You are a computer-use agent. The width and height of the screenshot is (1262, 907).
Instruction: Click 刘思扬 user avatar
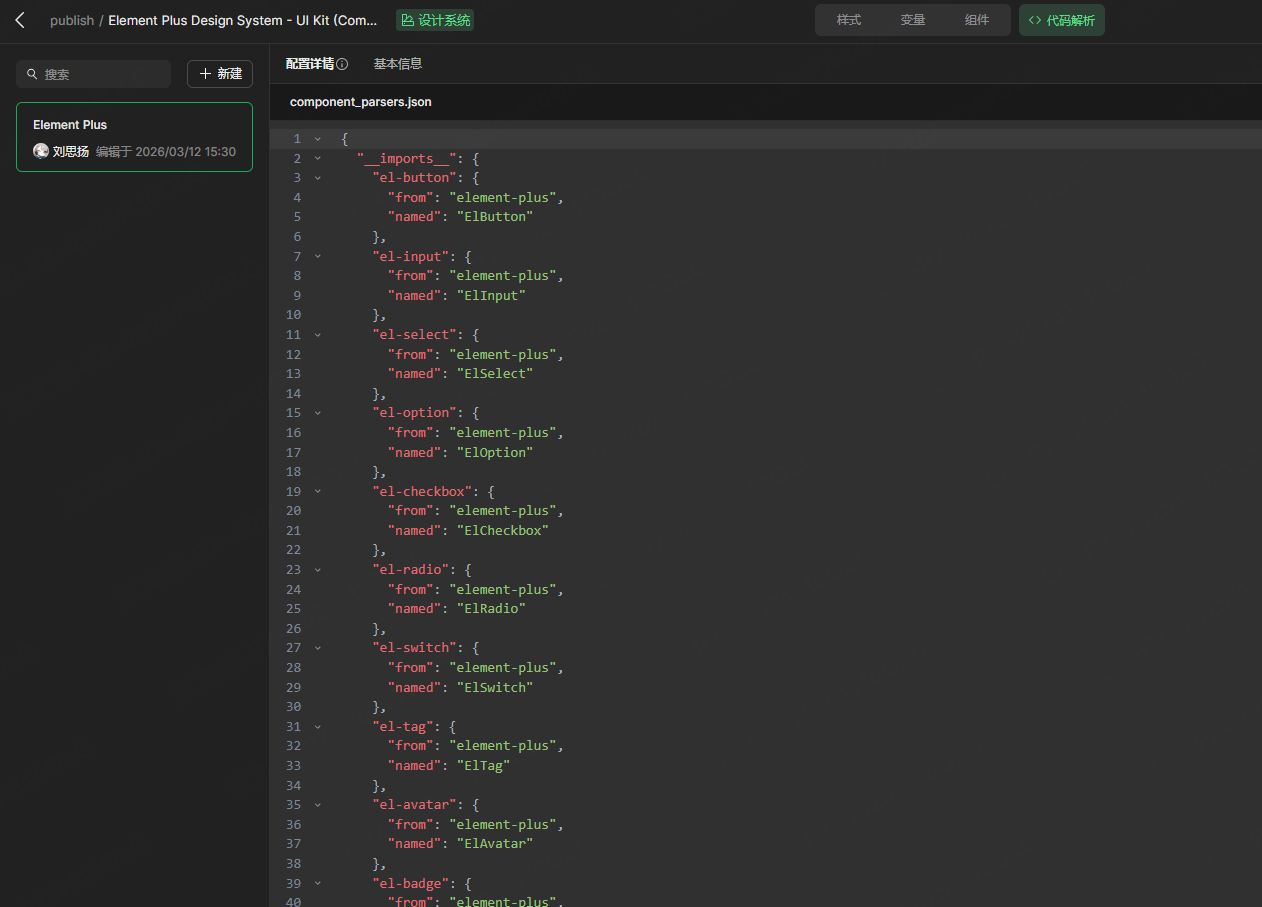click(41, 151)
